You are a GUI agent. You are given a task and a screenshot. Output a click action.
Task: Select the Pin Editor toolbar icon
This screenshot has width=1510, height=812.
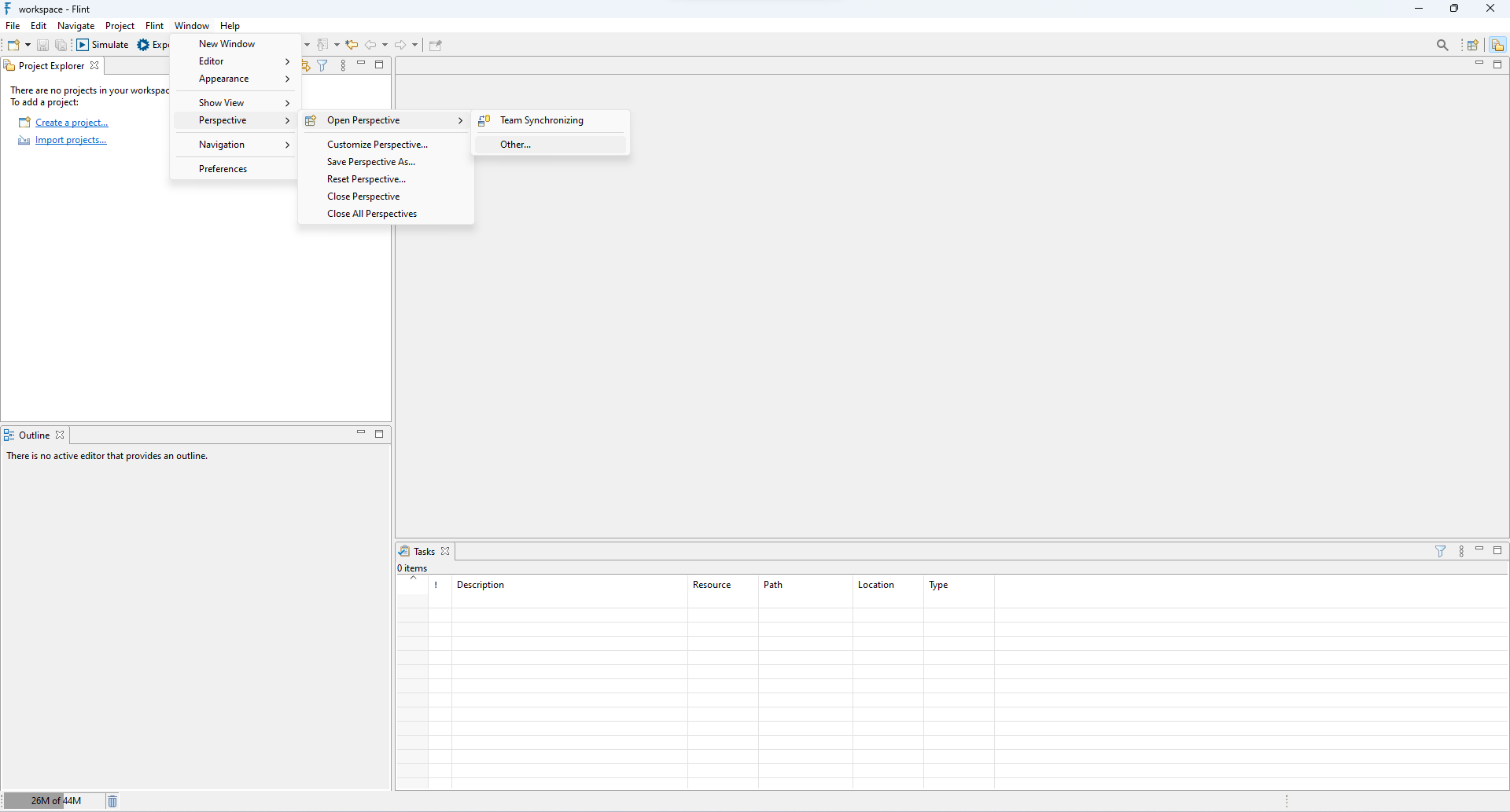pyautogui.click(x=436, y=45)
